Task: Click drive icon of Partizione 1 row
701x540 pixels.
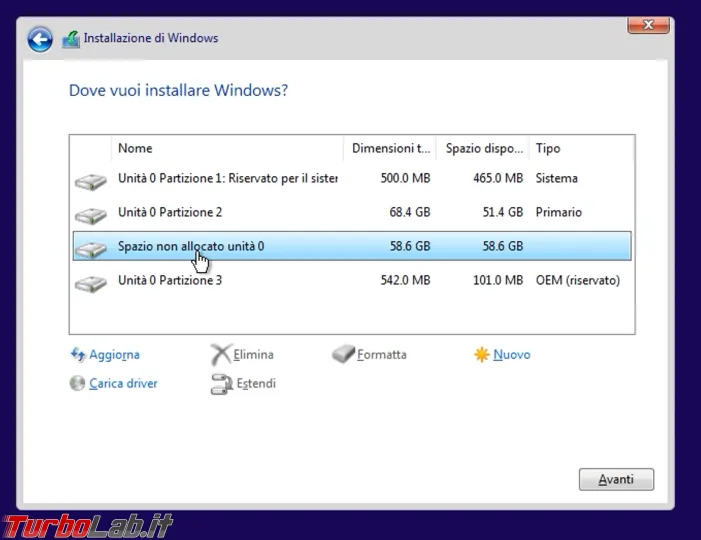Action: pyautogui.click(x=91, y=181)
